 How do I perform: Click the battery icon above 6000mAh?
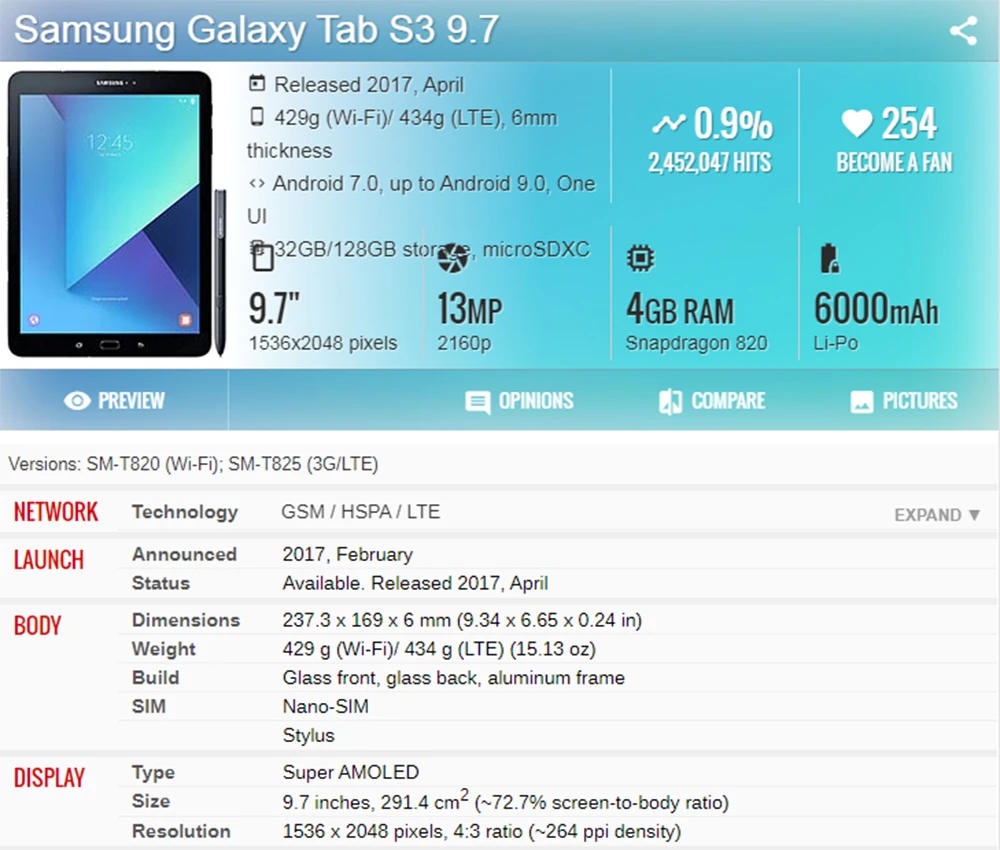[829, 258]
